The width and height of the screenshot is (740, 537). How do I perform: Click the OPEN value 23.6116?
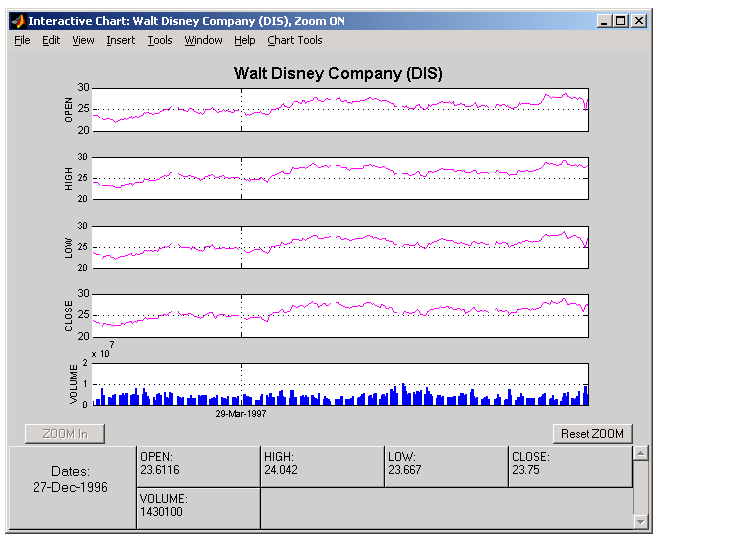coord(160,470)
